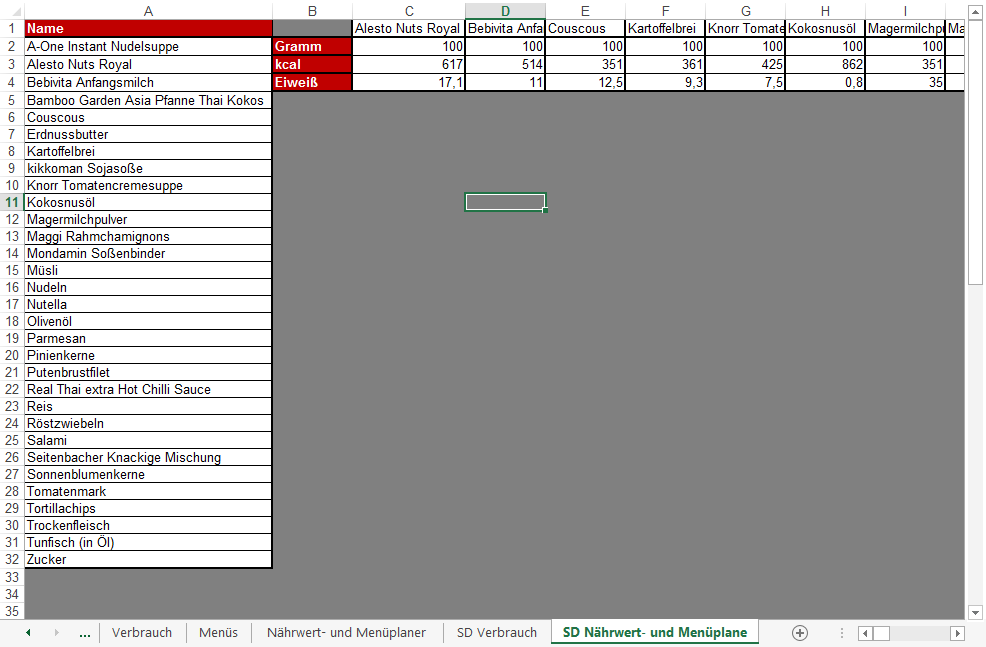
Task: Click horizontal scrollbar right arrow
Action: coord(957,633)
